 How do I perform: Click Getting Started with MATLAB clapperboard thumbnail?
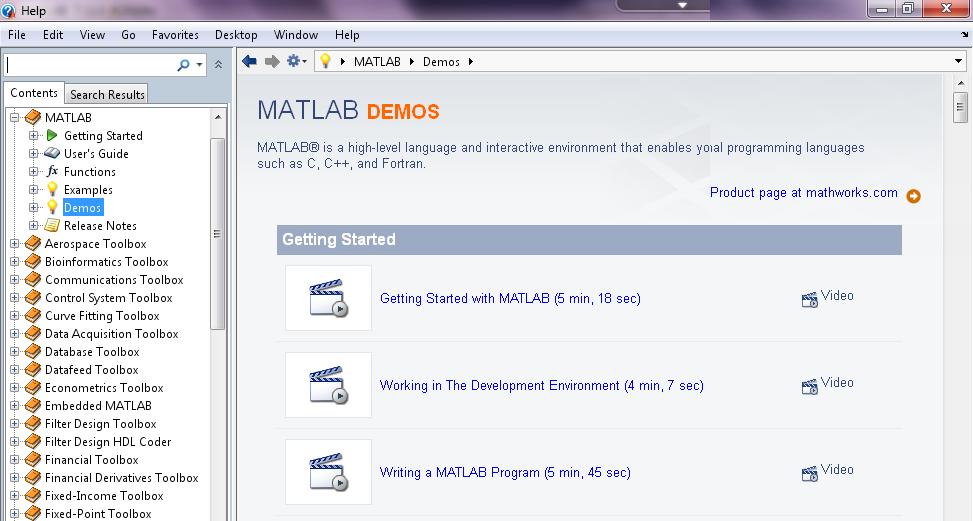click(328, 298)
